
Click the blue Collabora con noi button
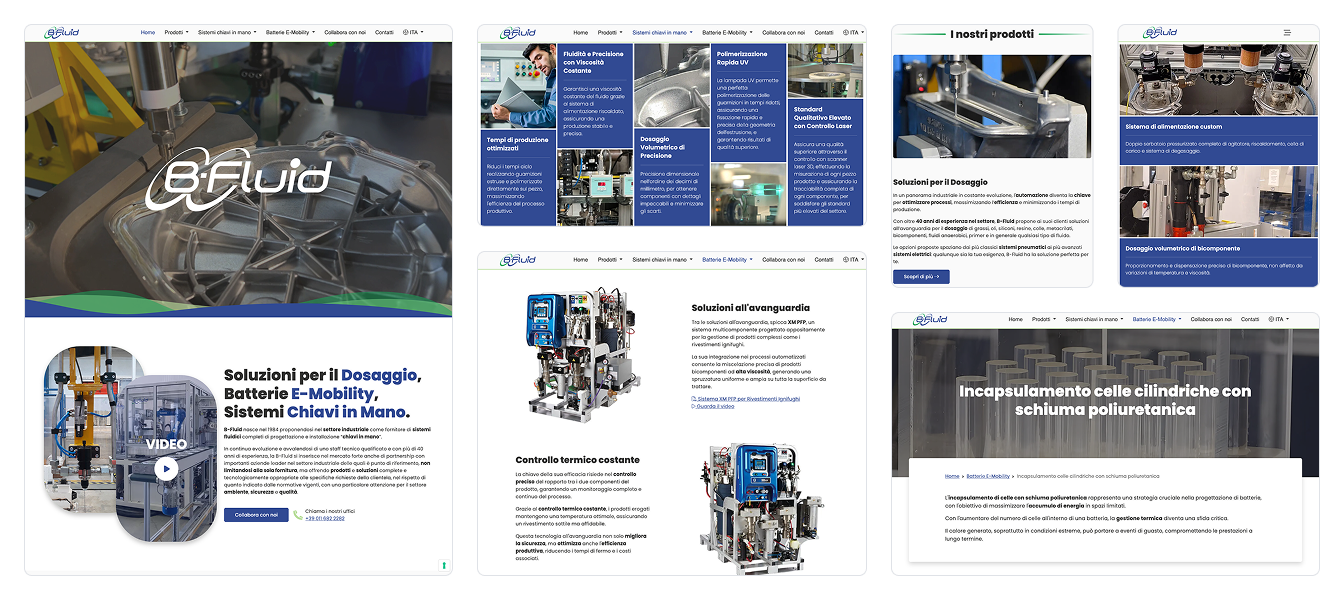click(x=256, y=515)
